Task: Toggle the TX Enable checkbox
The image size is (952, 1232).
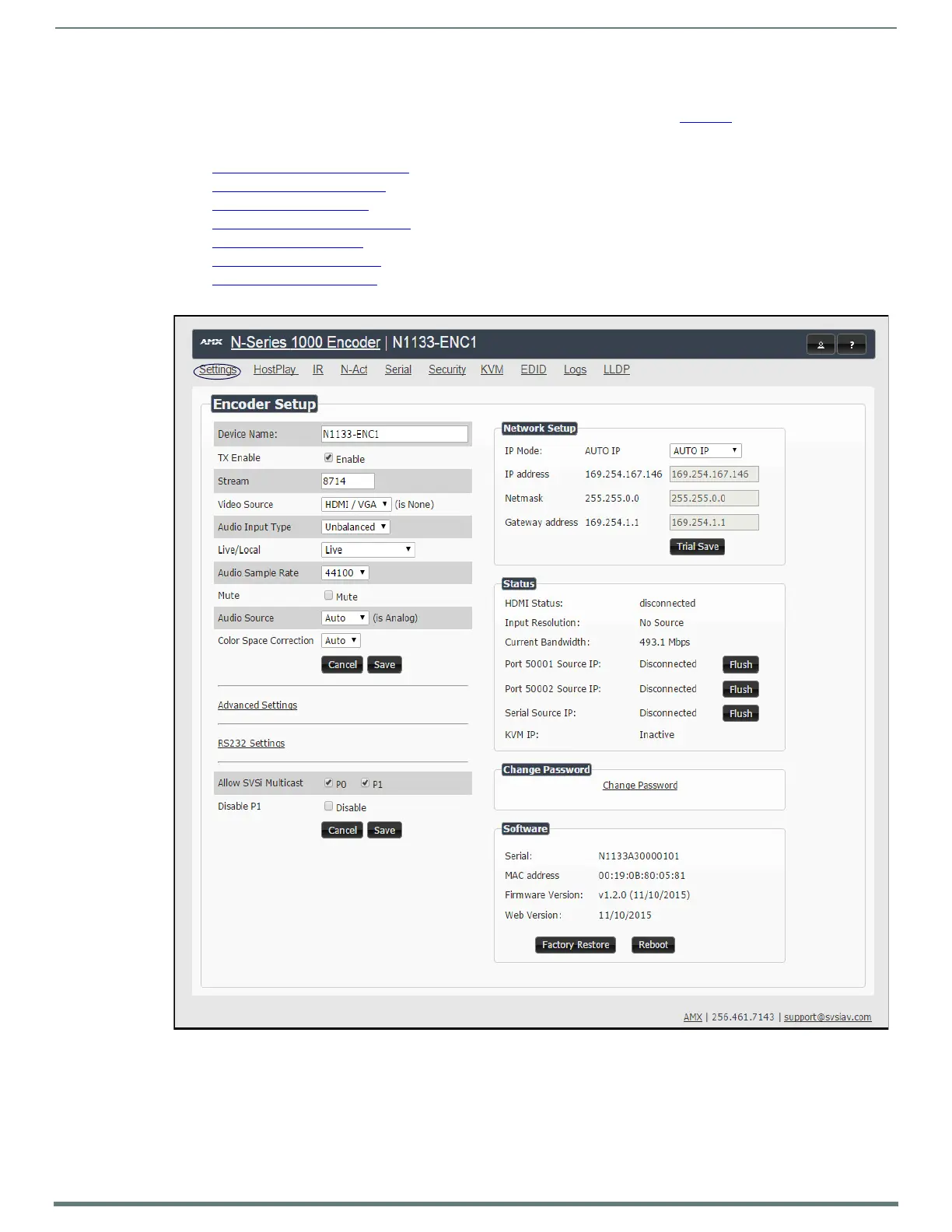Action: [x=328, y=458]
